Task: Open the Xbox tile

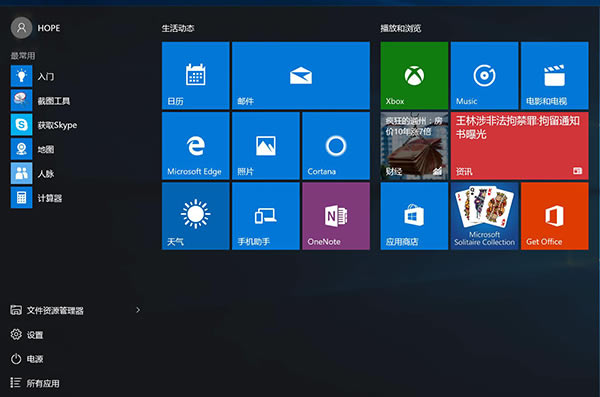Action: tap(414, 75)
